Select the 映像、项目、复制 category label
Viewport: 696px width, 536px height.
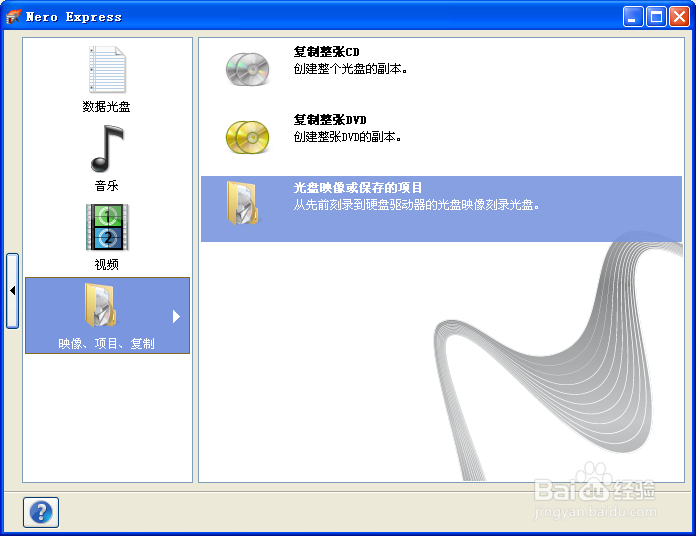107,343
